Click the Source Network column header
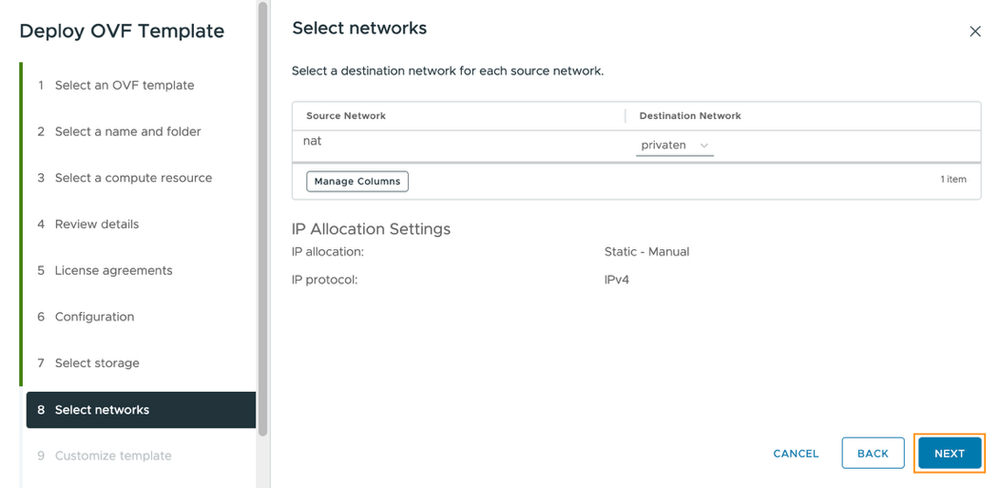The image size is (999, 488). 346,116
